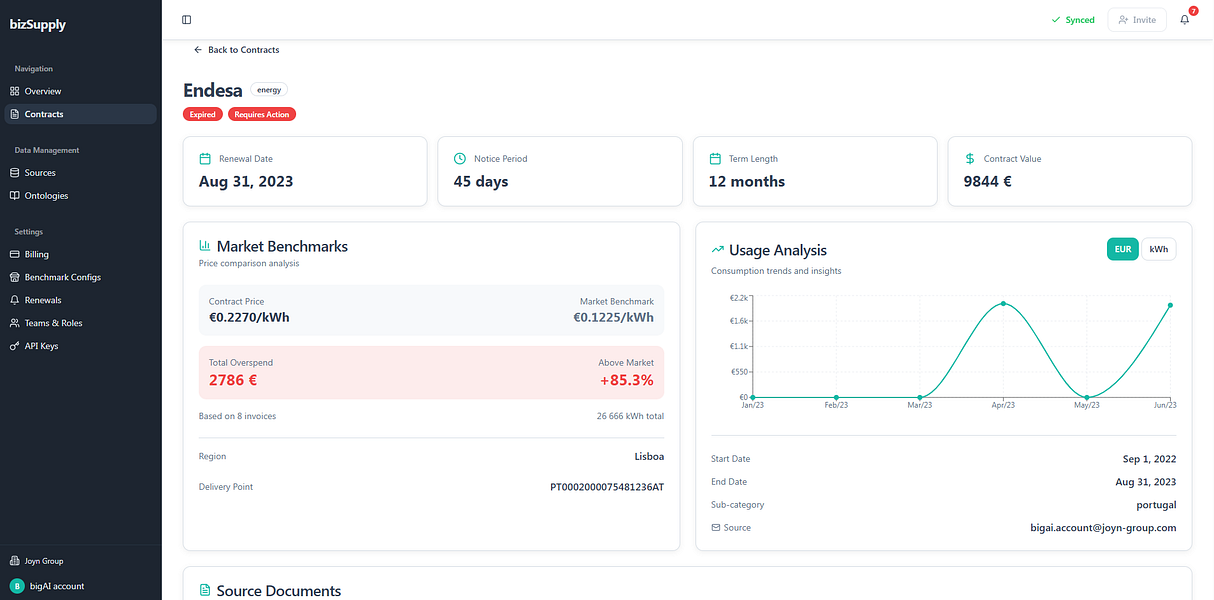This screenshot has width=1214, height=600.
Task: Click the portugal sub-category value
Action: pyautogui.click(x=1156, y=505)
